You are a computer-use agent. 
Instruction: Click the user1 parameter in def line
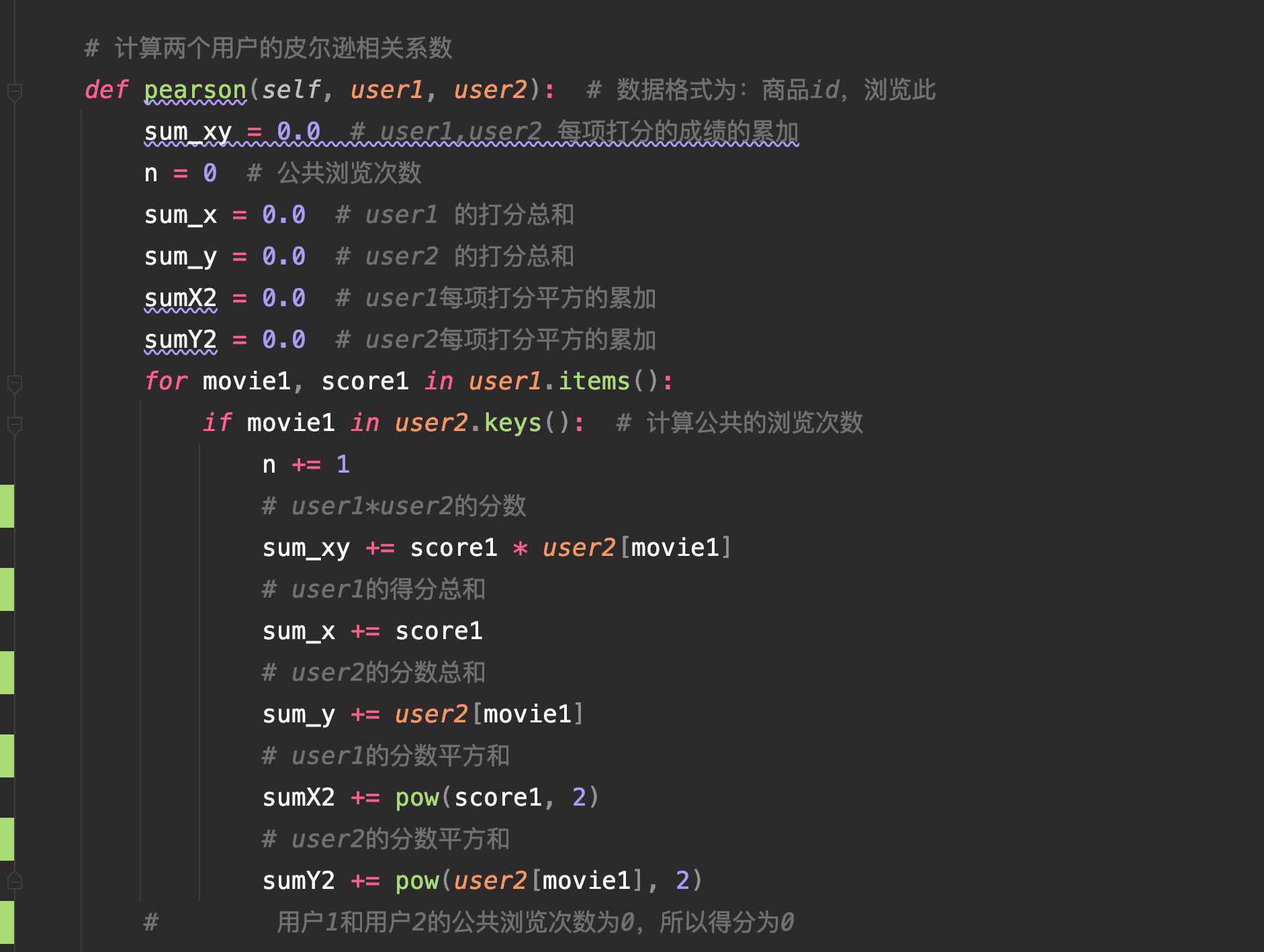click(x=387, y=90)
